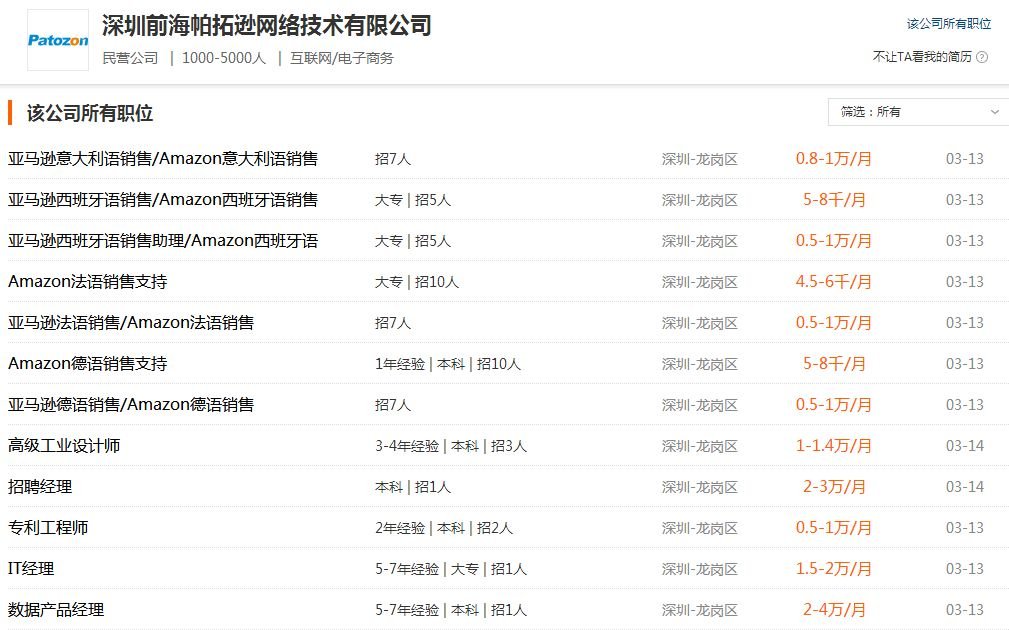Open job 高级工业设计师
Image resolution: width=1009 pixels, height=630 pixels.
pyautogui.click(x=64, y=446)
